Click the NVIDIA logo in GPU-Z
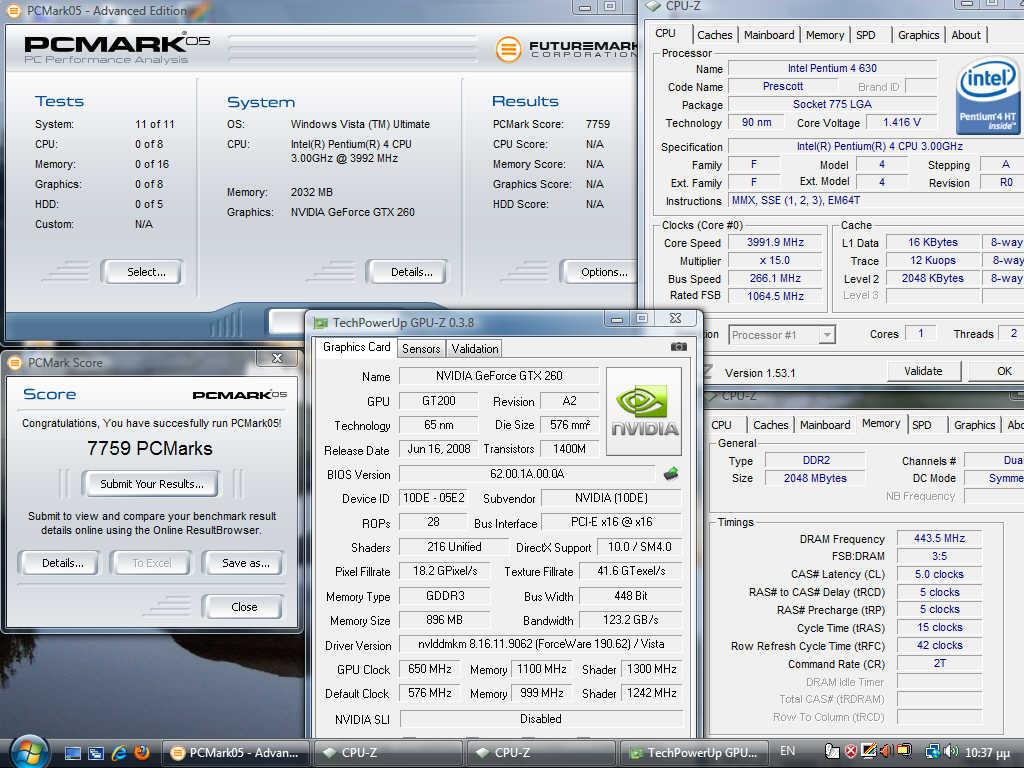 tap(644, 411)
